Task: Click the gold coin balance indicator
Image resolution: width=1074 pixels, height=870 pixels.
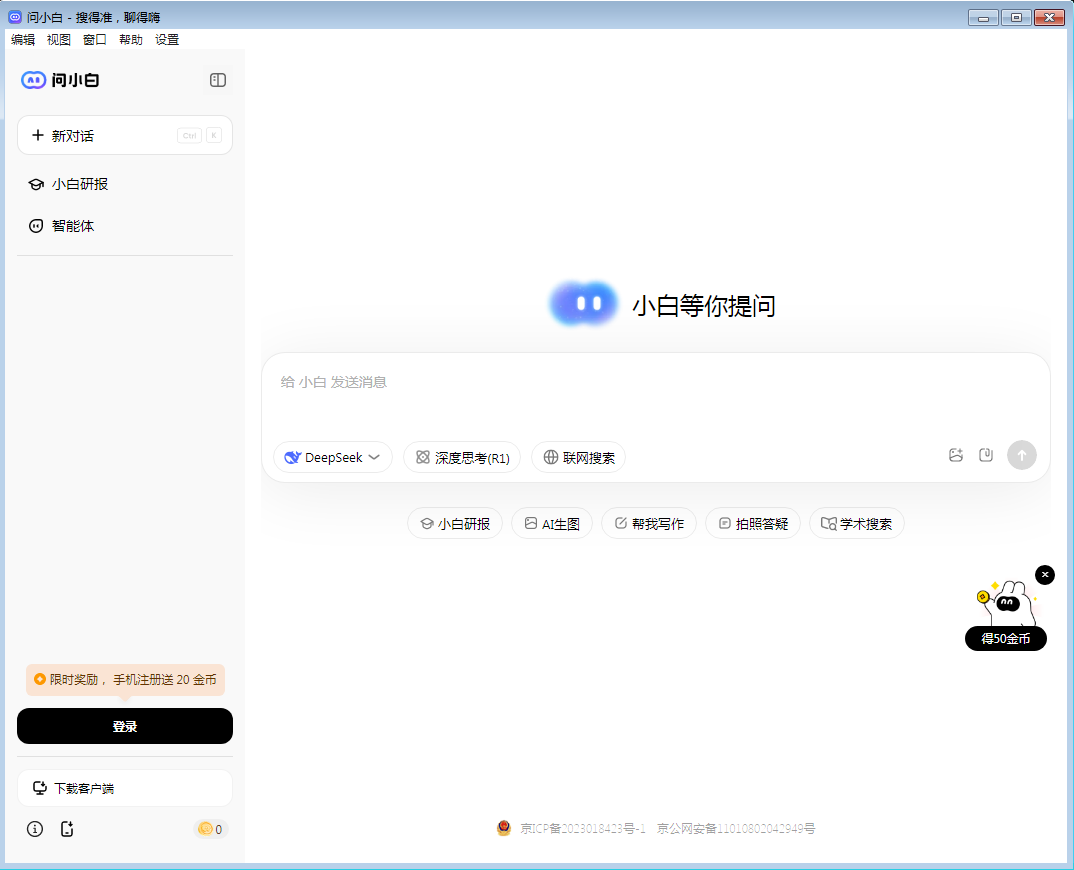Action: point(210,829)
